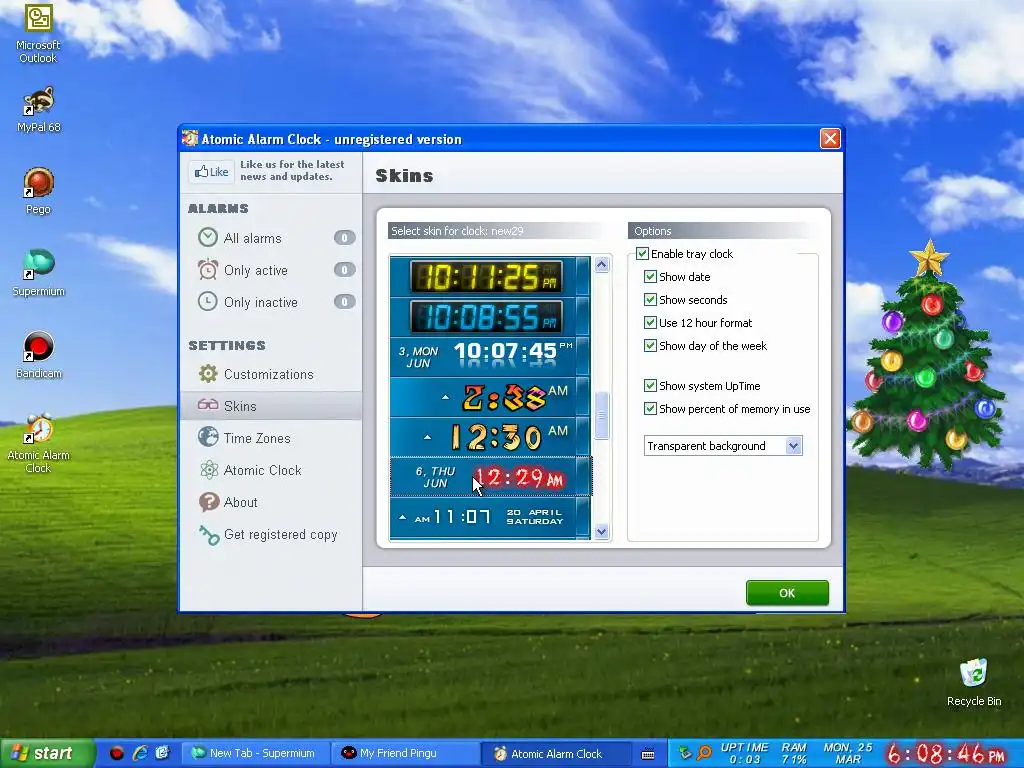Viewport: 1024px width, 768px height.
Task: Click the green OK button
Action: pos(787,593)
